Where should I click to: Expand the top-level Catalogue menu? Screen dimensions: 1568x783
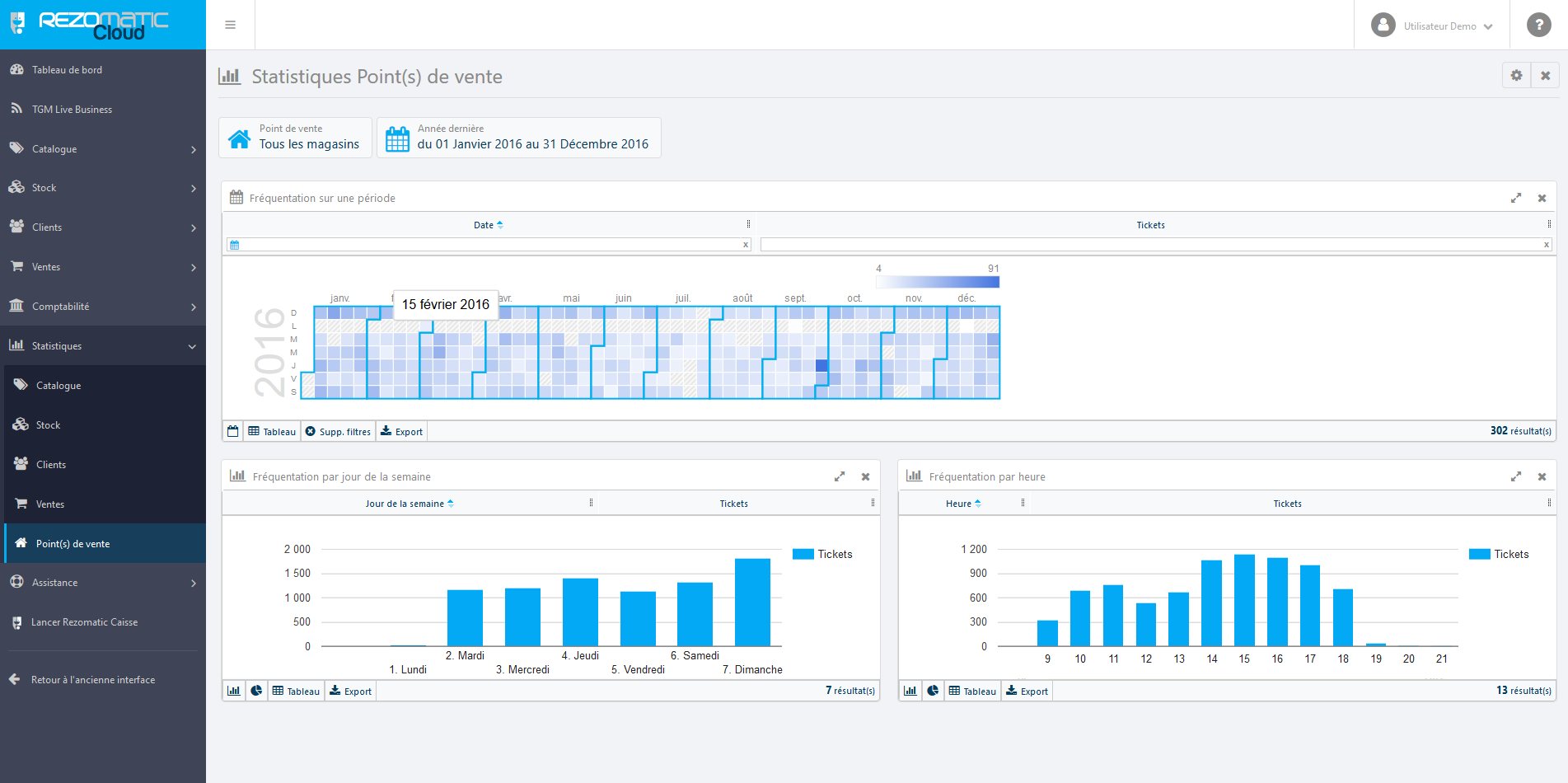pos(103,149)
